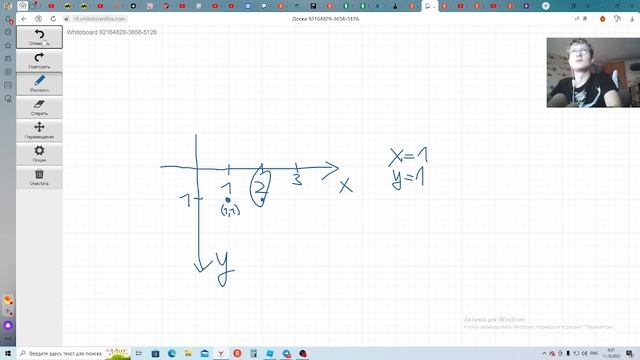Click the whiteboardfox.com address field

(99, 19)
